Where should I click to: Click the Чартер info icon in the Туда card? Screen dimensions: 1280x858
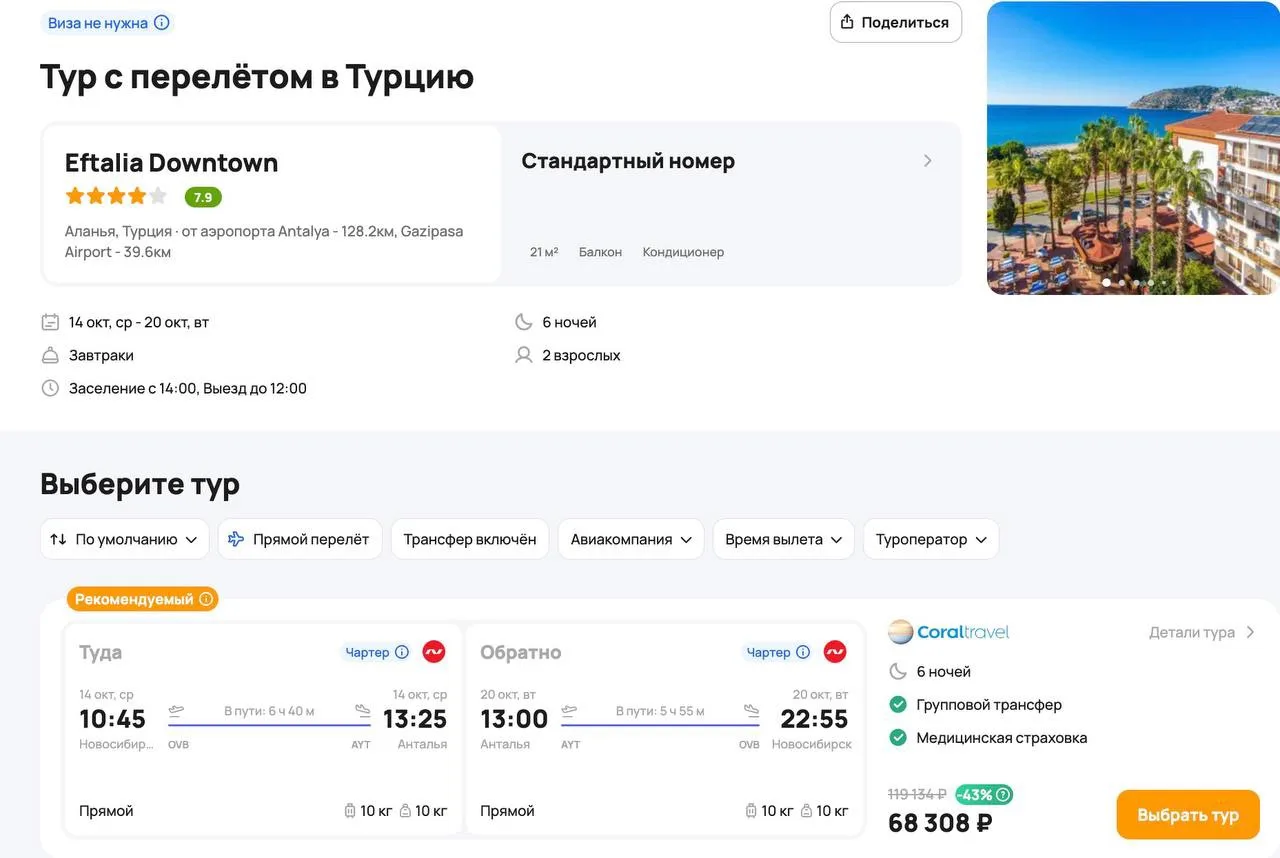(x=402, y=652)
